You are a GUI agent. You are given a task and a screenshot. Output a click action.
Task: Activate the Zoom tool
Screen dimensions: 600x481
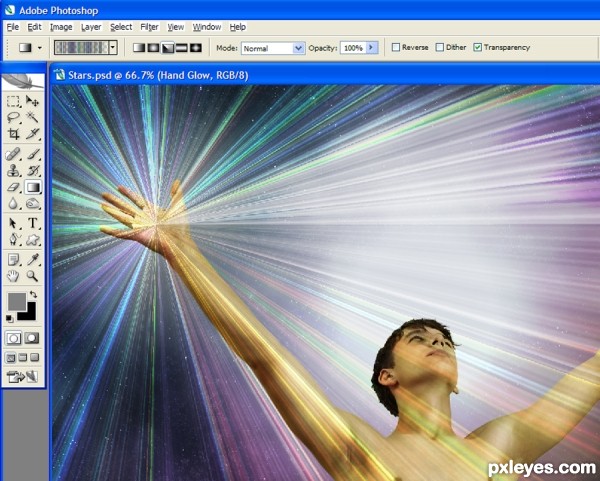click(x=33, y=276)
